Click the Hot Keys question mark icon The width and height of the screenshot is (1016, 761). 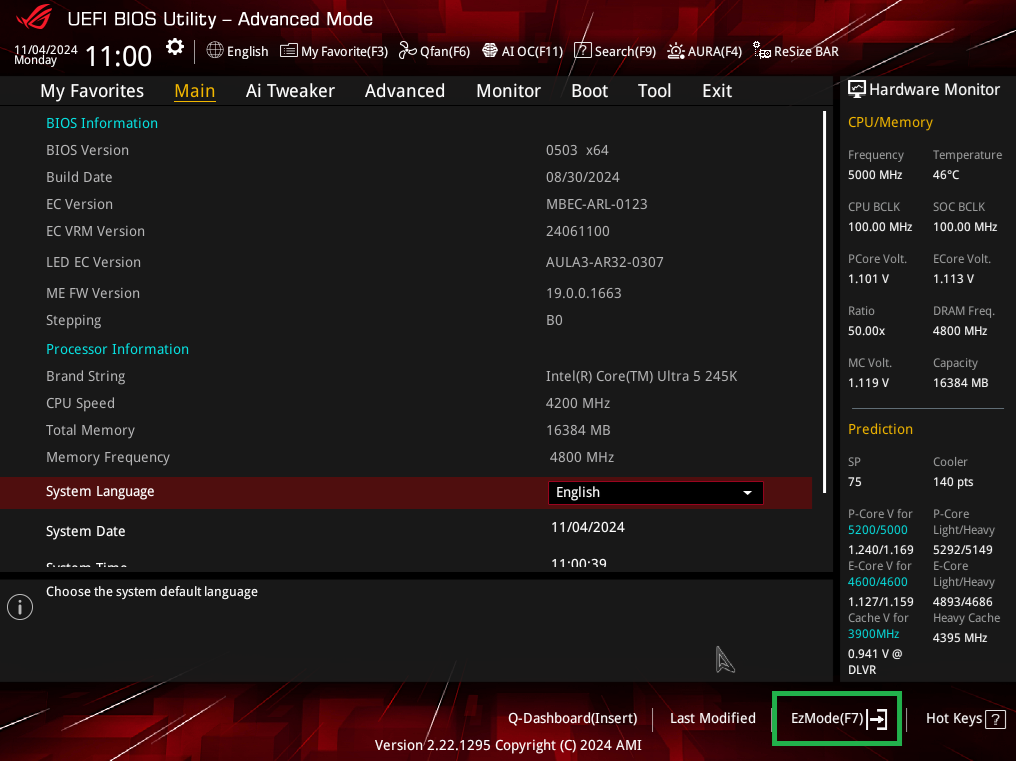pyautogui.click(x=995, y=719)
